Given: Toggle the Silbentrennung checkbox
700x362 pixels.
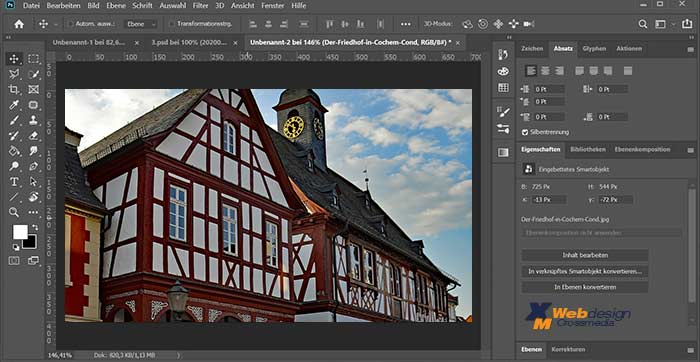Looking at the screenshot, I should tap(525, 132).
